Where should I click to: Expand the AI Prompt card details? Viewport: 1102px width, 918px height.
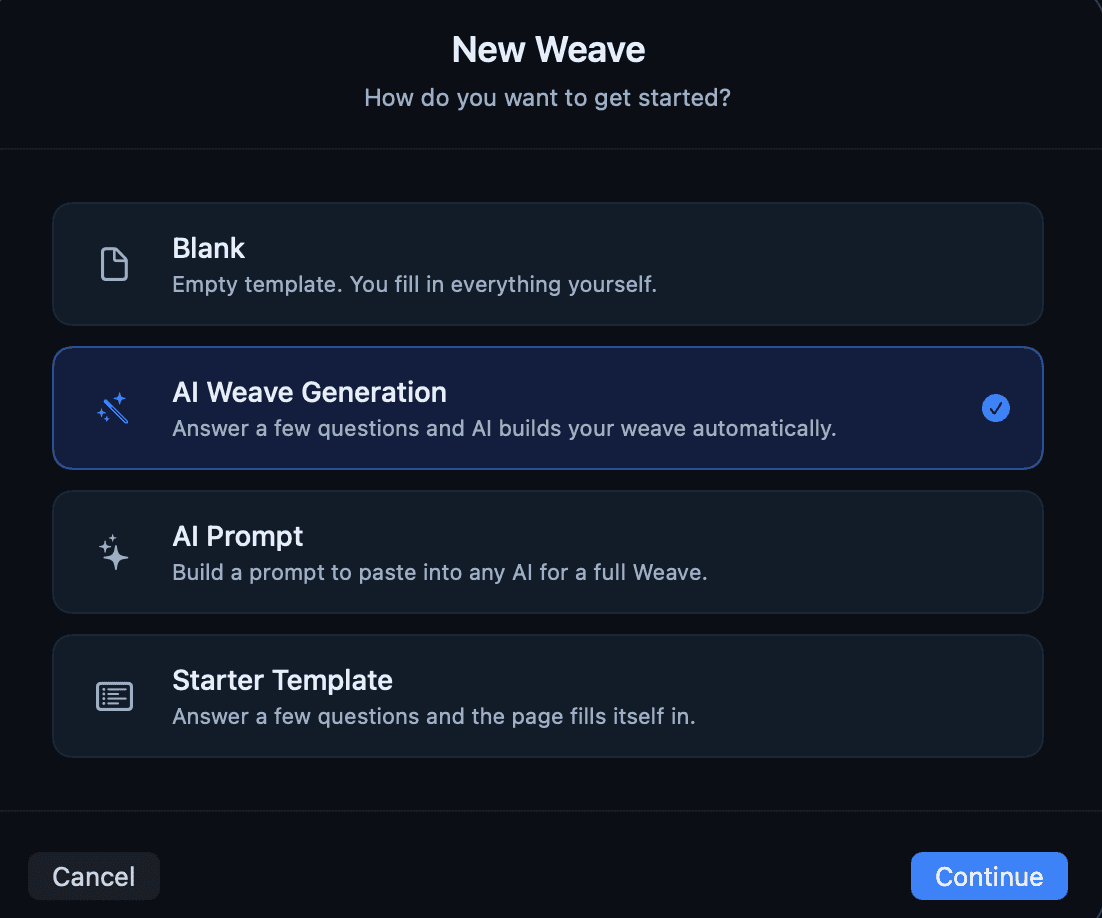(x=548, y=552)
